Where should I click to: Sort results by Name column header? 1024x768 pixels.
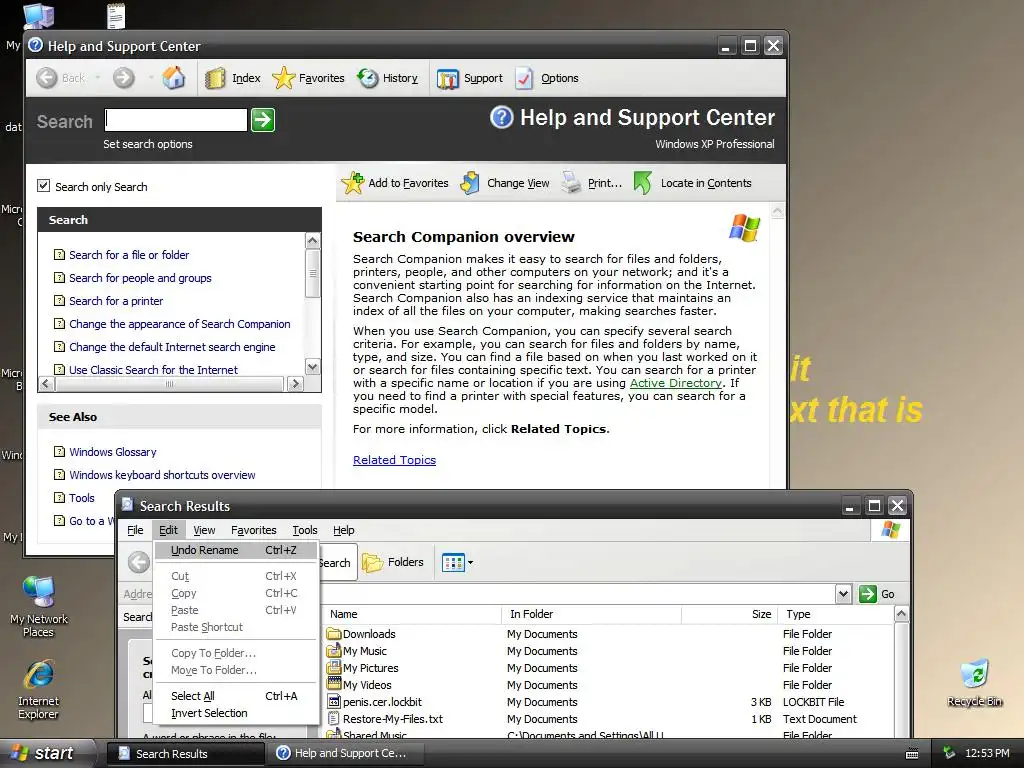[x=413, y=614]
